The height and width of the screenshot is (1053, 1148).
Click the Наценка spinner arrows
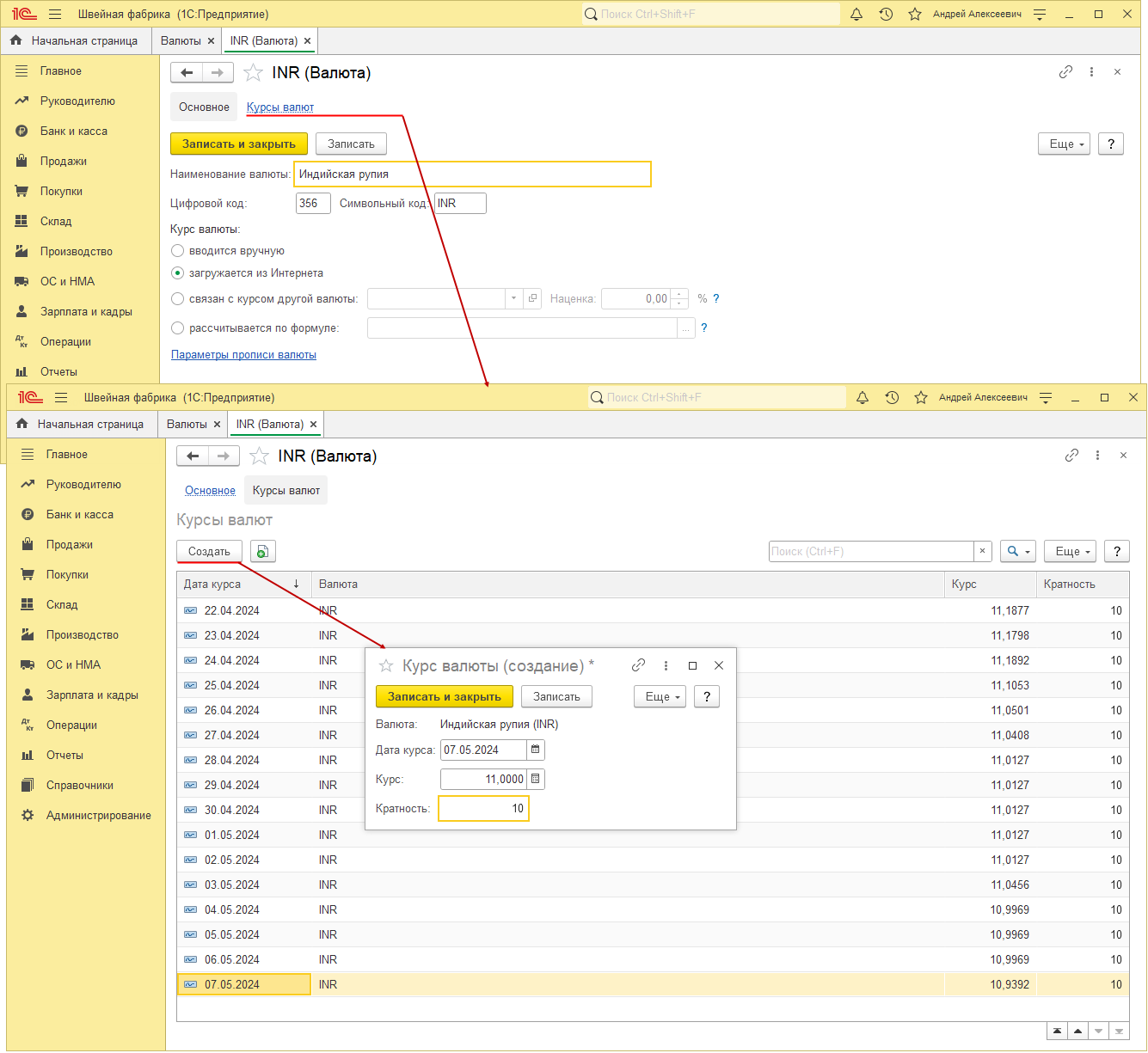(x=679, y=298)
